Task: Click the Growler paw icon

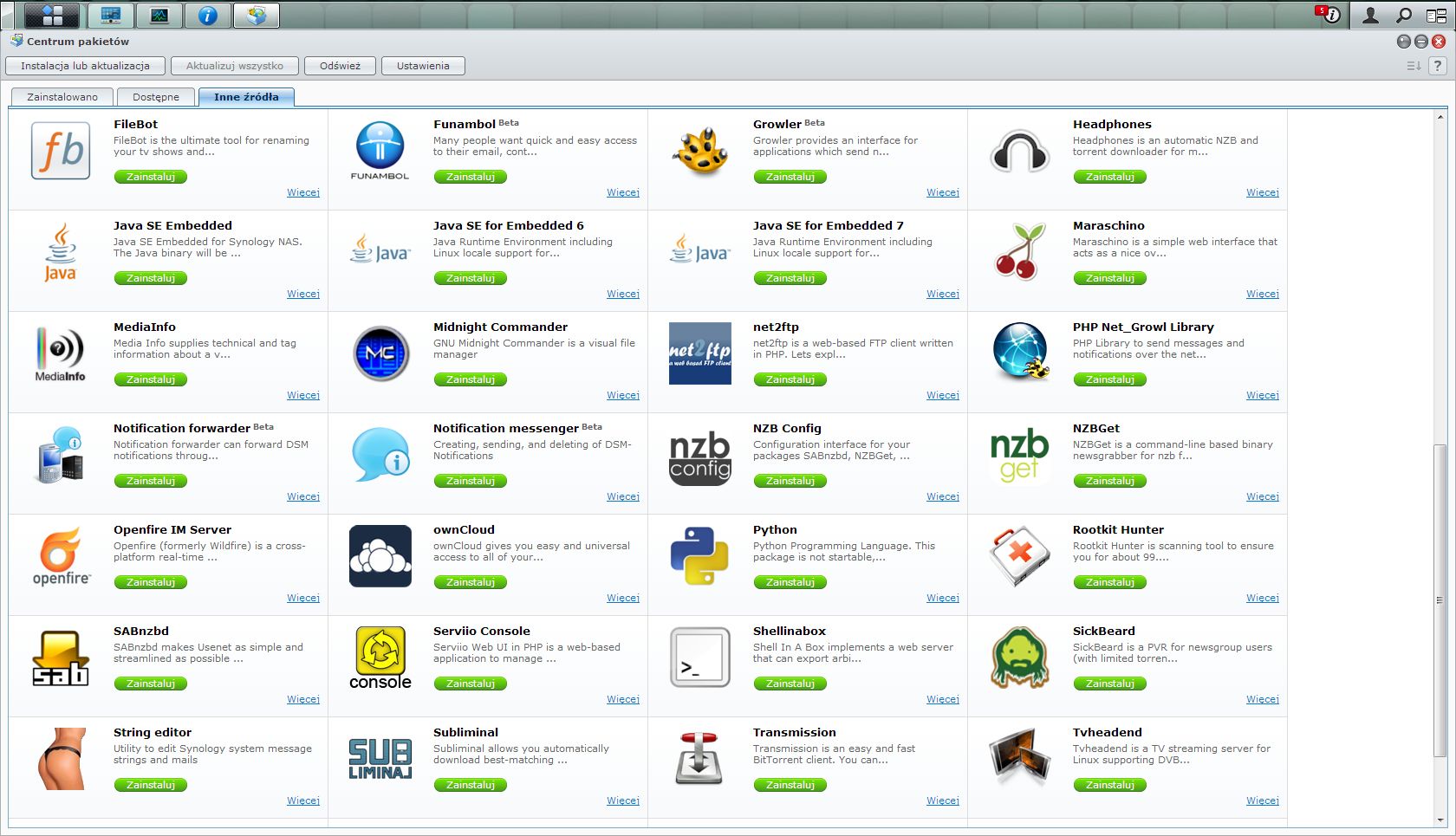Action: pos(700,151)
